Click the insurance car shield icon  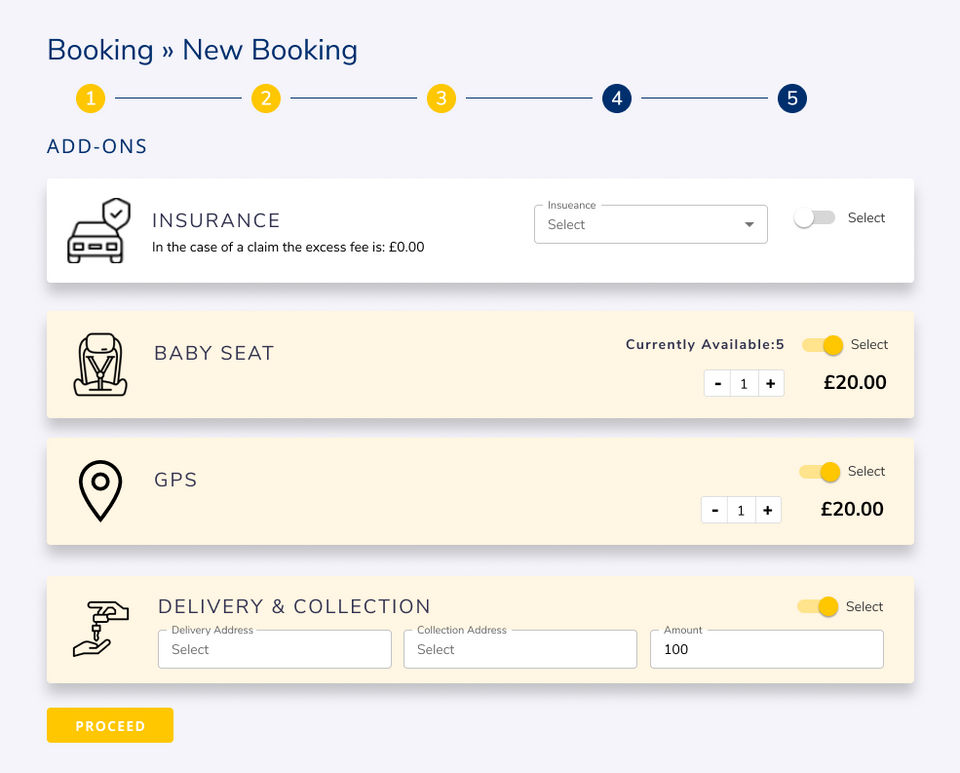[x=98, y=231]
